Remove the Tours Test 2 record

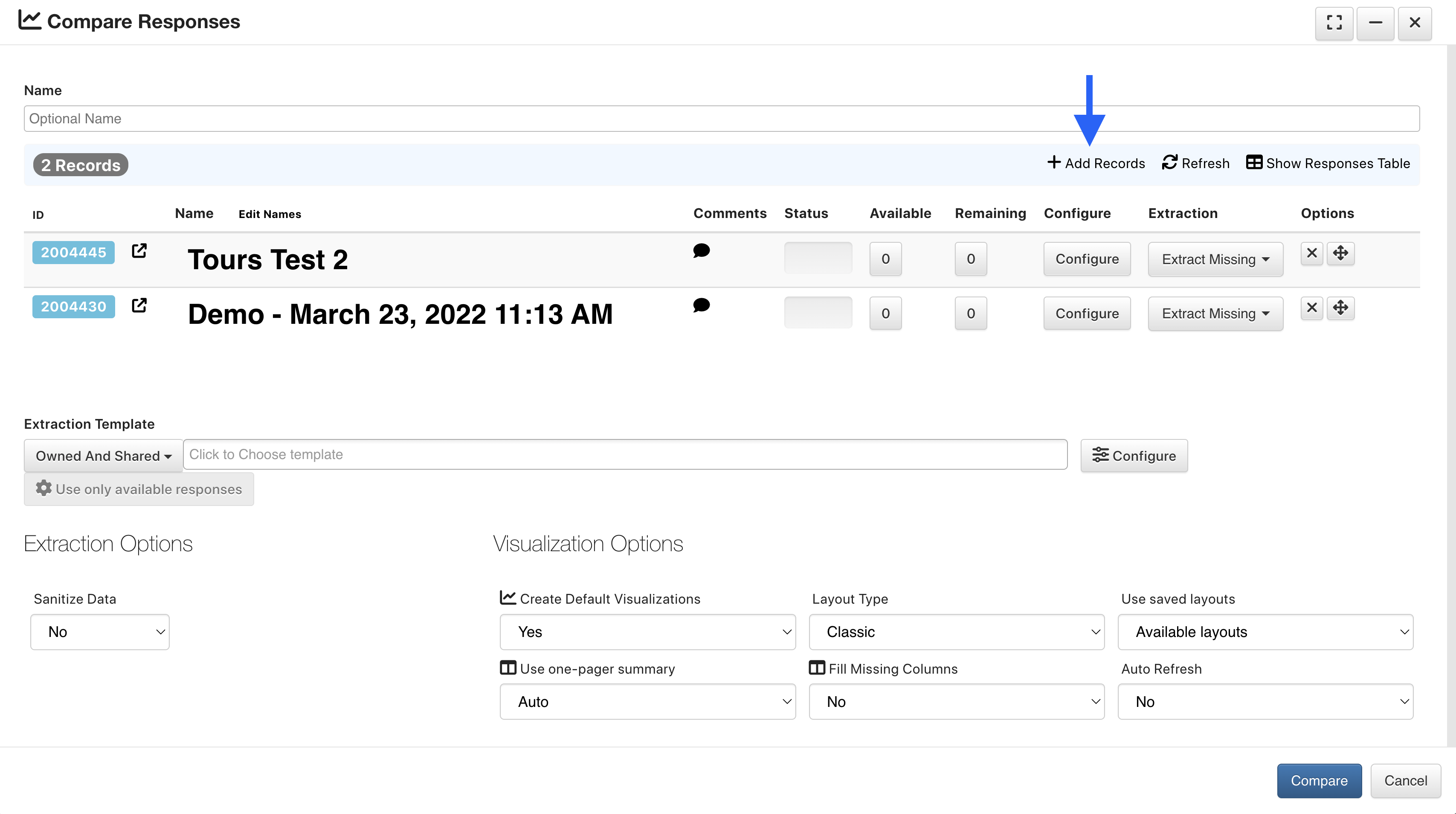point(1312,253)
